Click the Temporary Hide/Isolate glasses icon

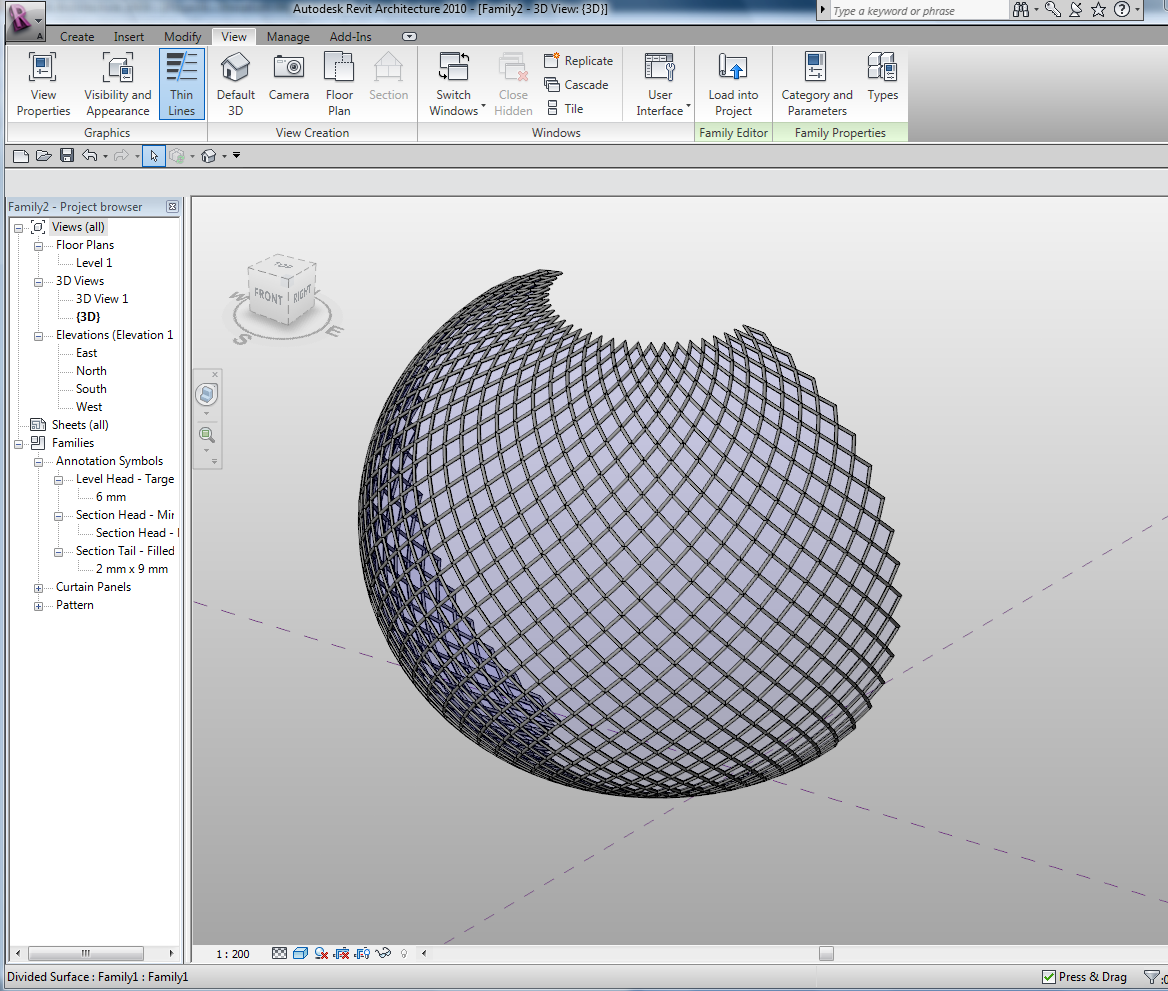382,954
